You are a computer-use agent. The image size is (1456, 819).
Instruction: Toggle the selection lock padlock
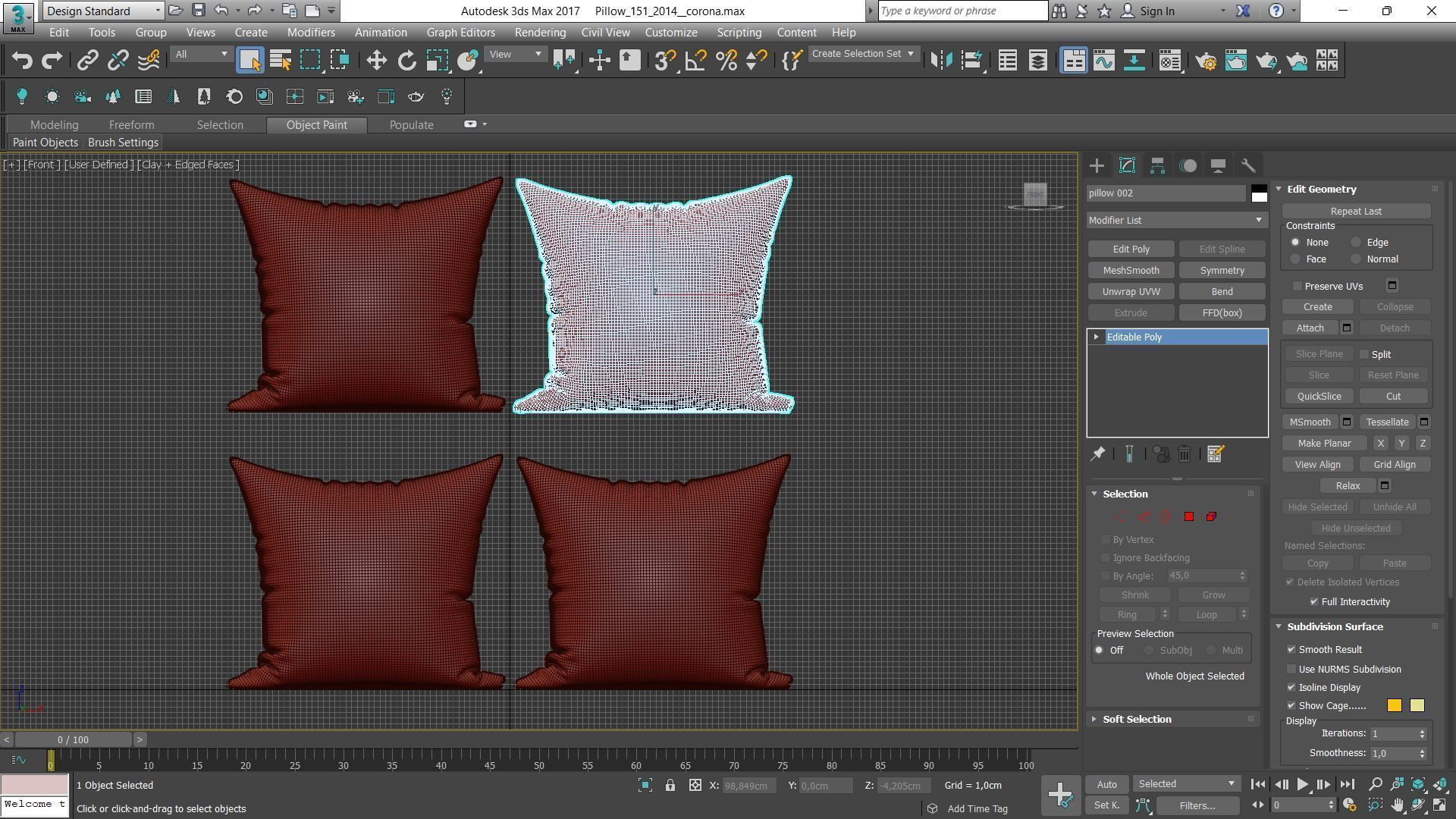670,786
